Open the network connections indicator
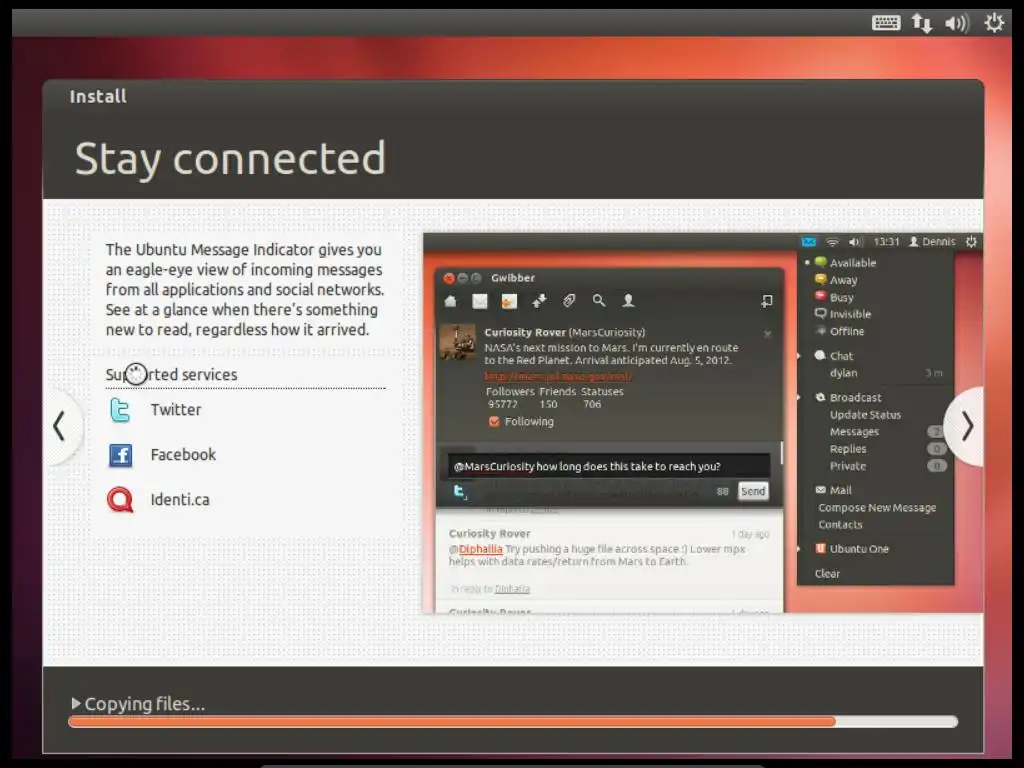Image resolution: width=1024 pixels, height=768 pixels. pos(921,23)
